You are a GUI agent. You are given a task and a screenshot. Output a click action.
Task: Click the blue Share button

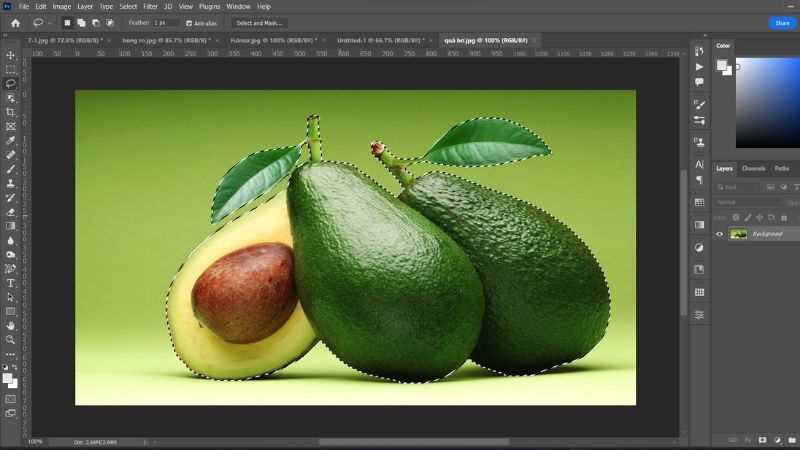tap(782, 23)
